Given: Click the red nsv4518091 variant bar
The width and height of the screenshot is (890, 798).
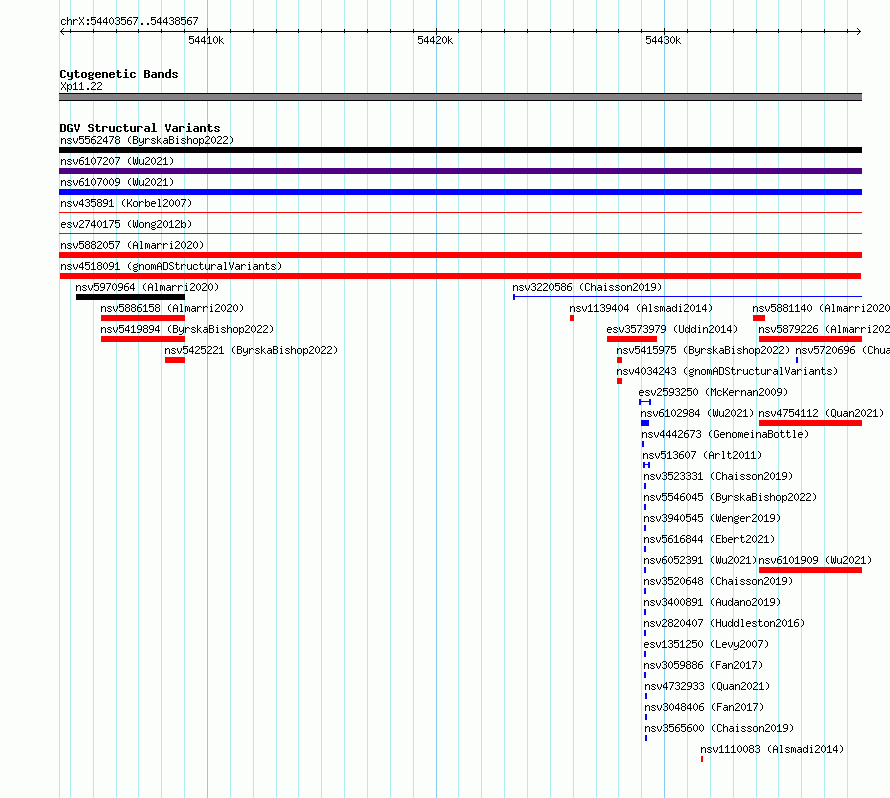Looking at the screenshot, I should tap(460, 276).
